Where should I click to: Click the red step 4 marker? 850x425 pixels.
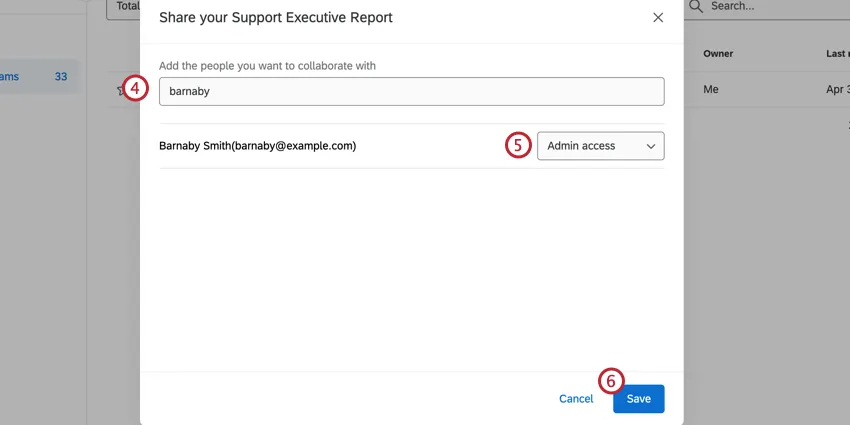tap(135, 89)
